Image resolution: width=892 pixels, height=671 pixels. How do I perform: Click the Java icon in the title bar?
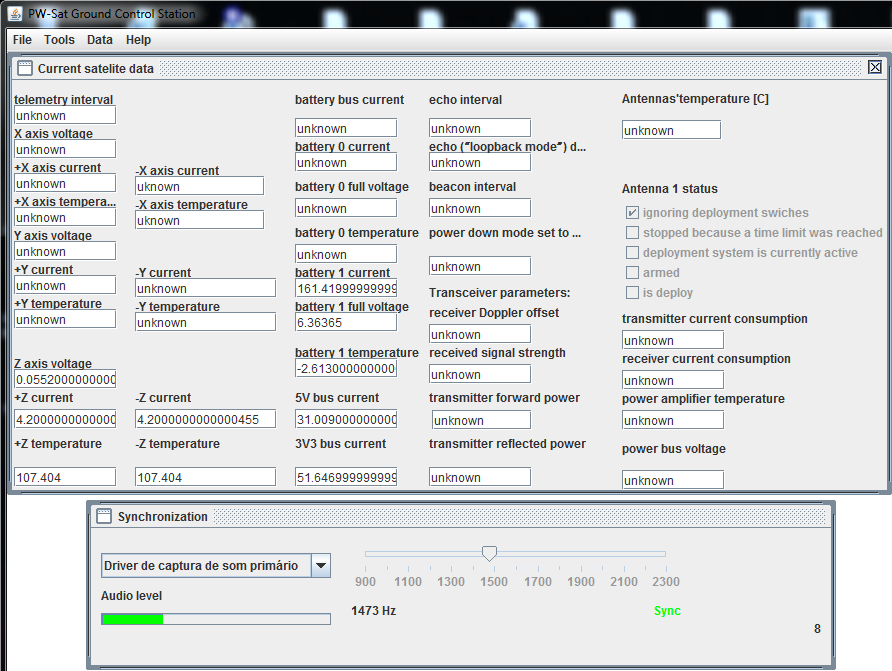(15, 14)
